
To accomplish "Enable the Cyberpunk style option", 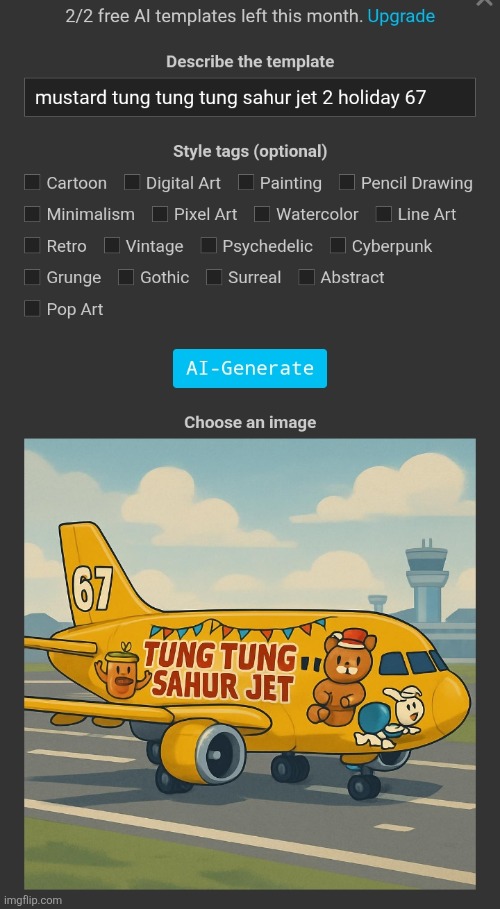I will coord(338,245).
